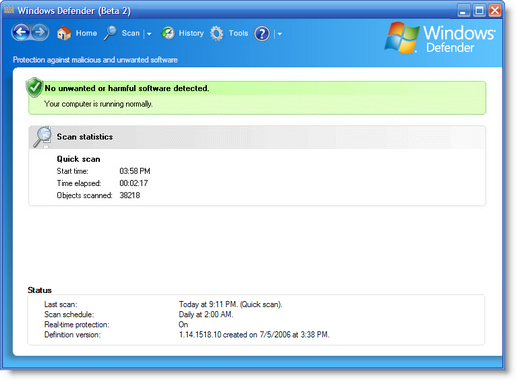516x380 pixels.
Task: Click the 'Definition version:' label
Action: pyautogui.click(x=72, y=334)
